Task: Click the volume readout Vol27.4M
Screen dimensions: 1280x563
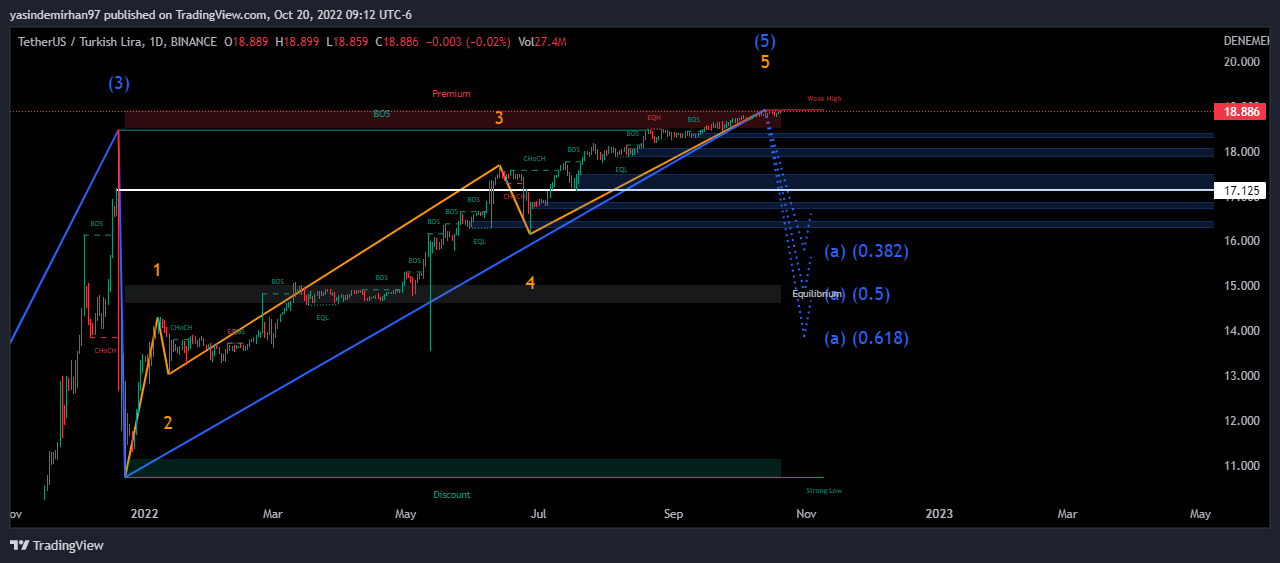Action: [543, 42]
